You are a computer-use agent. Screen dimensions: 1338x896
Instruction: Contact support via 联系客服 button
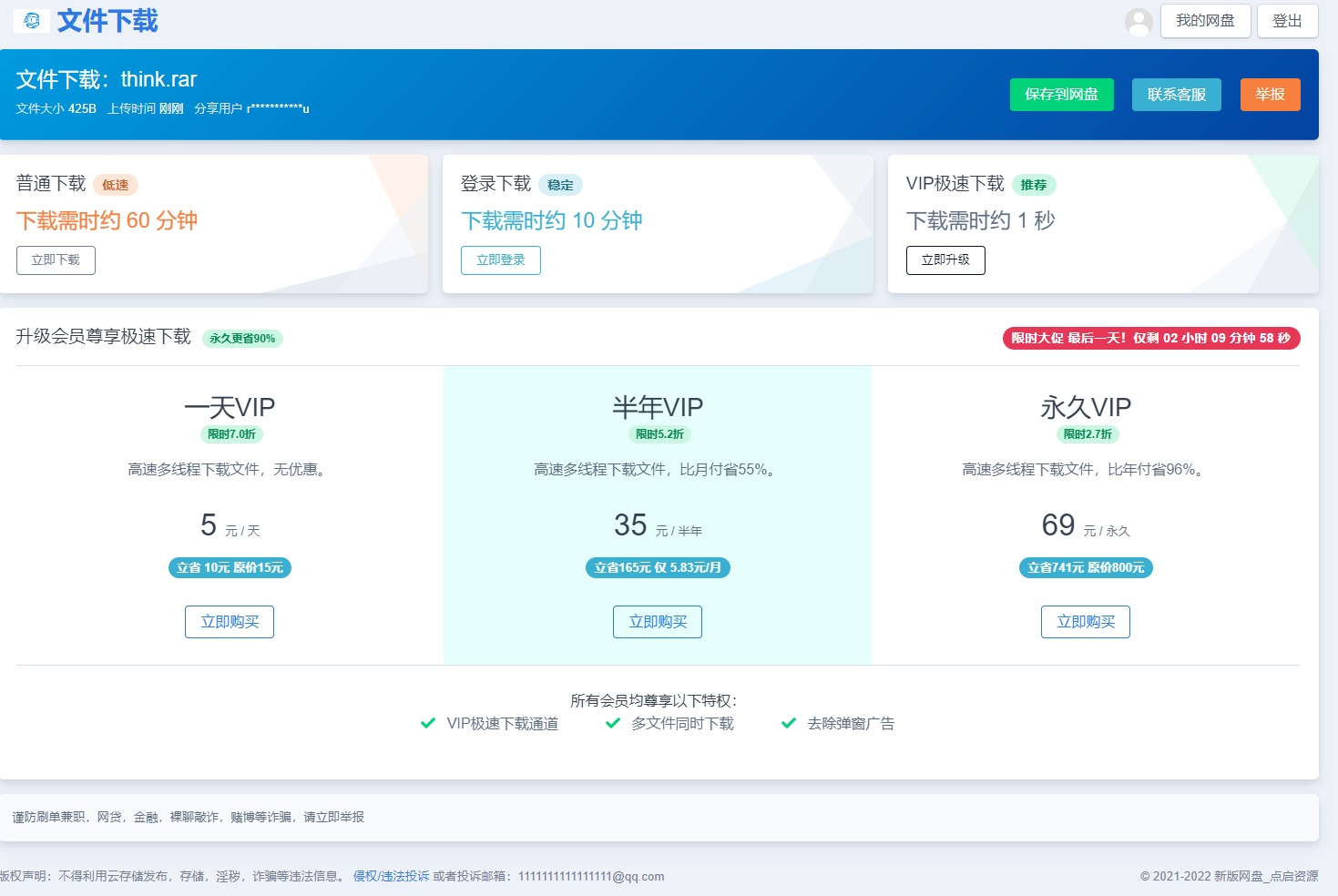(1176, 95)
